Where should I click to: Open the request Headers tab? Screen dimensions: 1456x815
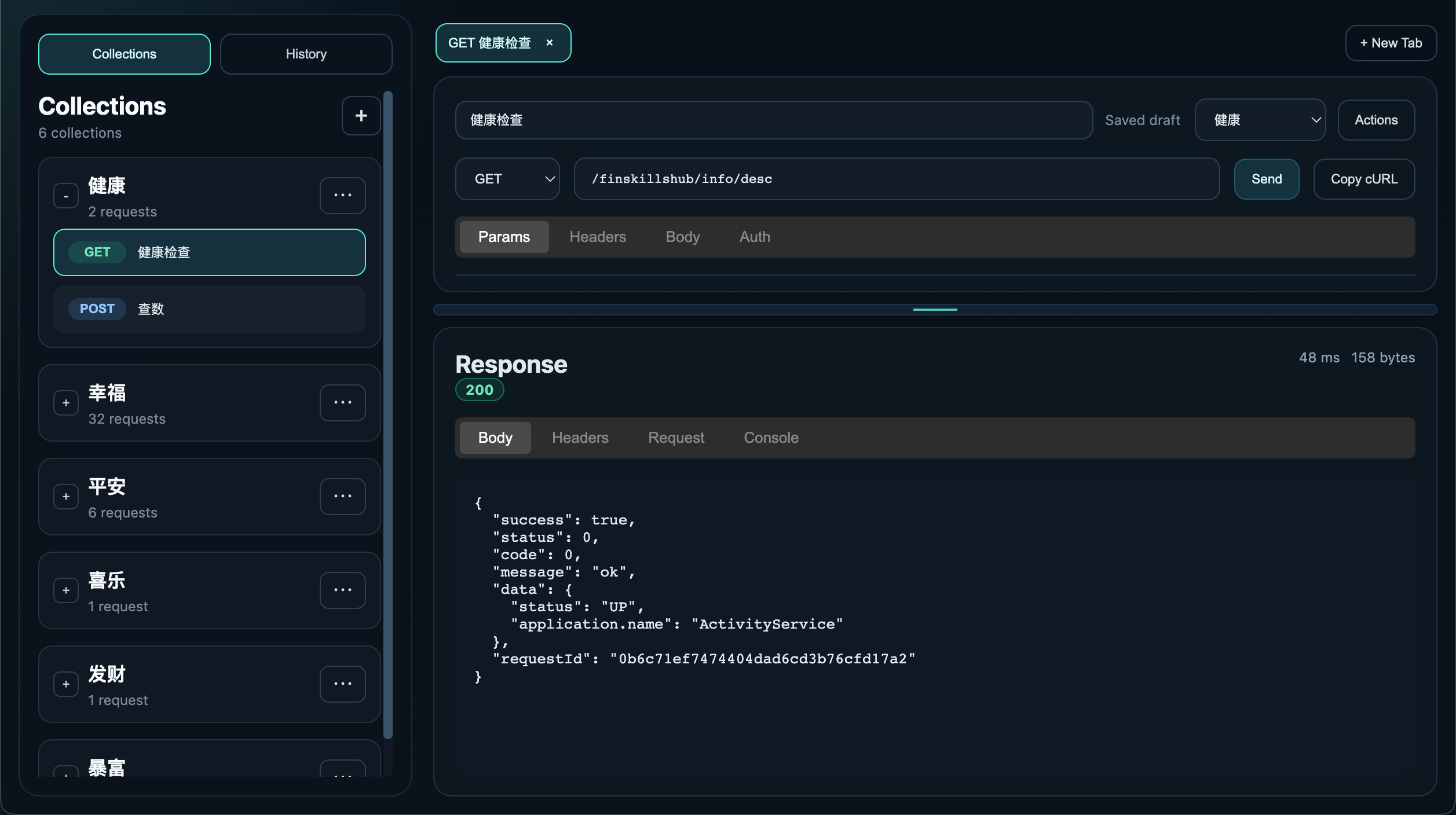tap(597, 237)
